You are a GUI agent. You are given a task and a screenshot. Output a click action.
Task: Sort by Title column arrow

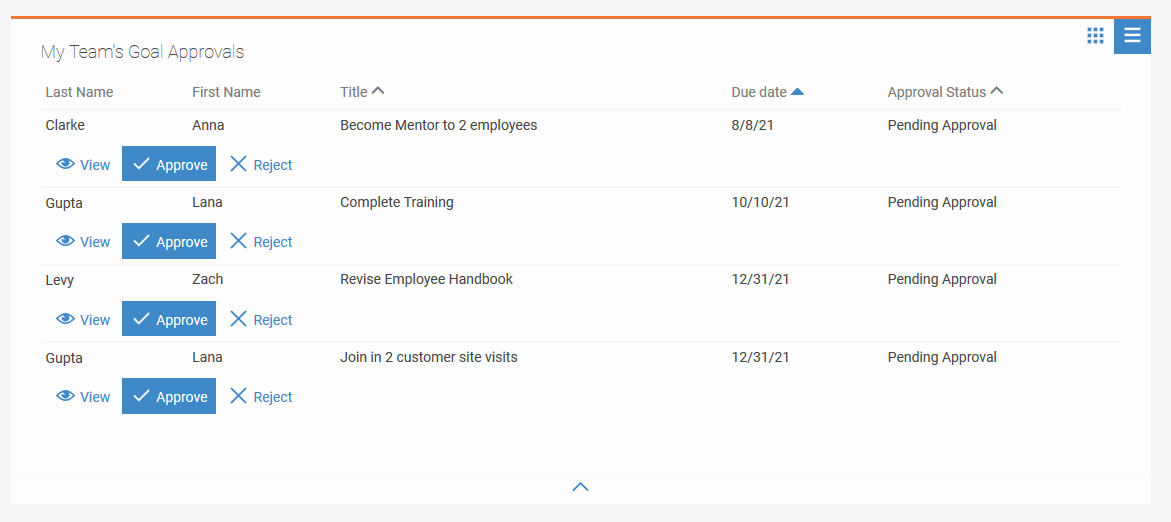click(378, 91)
